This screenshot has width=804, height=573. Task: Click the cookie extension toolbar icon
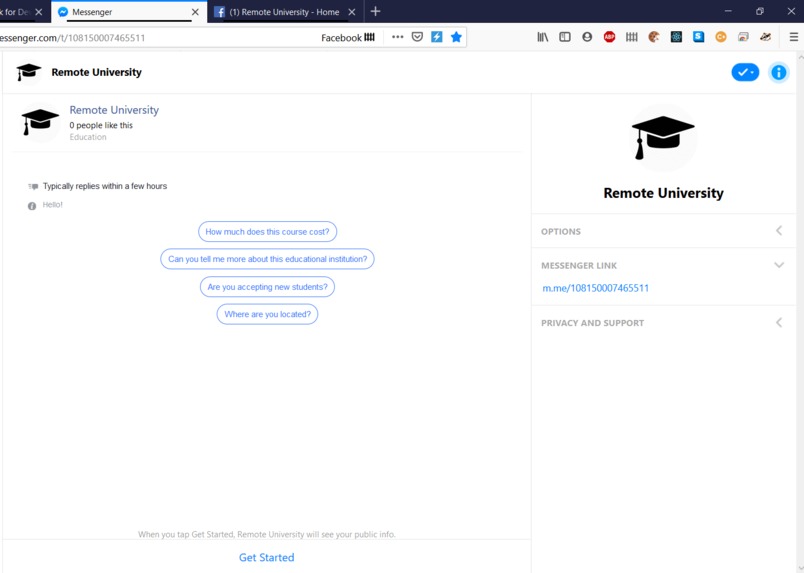point(654,37)
